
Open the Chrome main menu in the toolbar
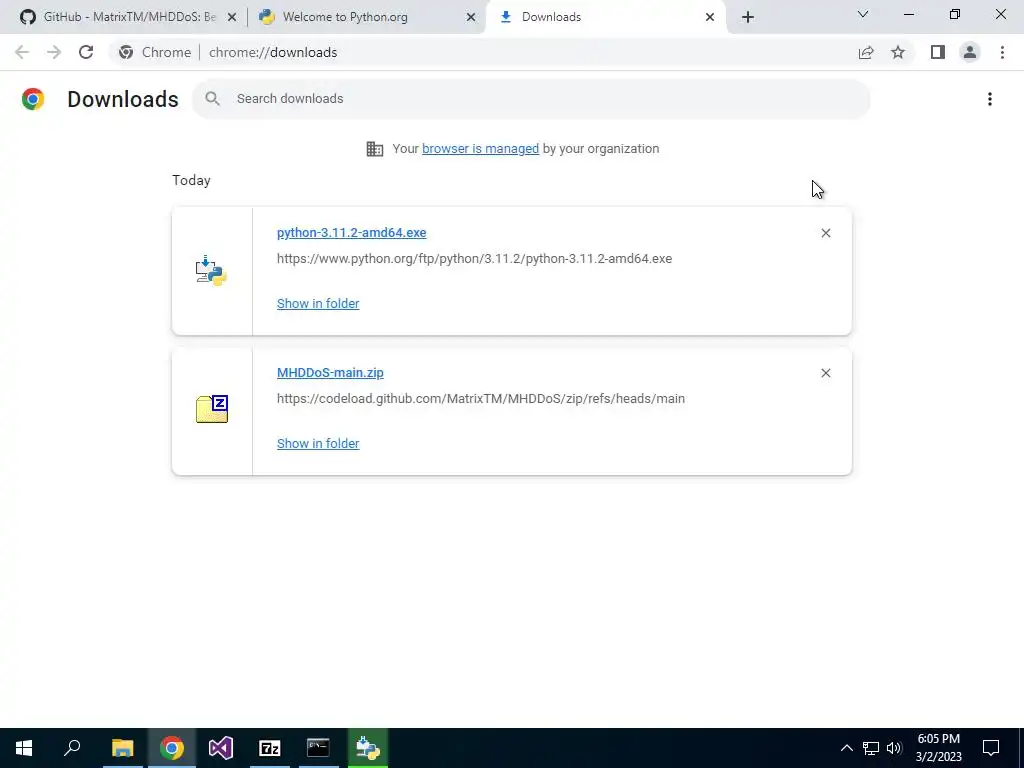coord(1002,52)
